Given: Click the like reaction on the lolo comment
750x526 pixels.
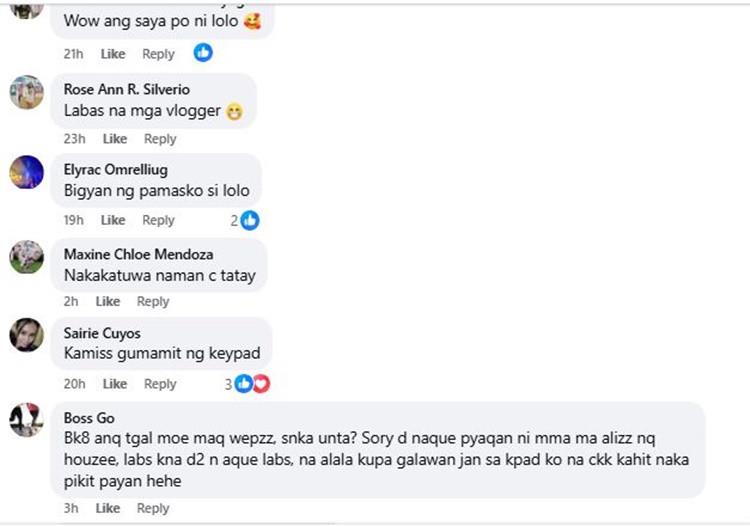Looking at the screenshot, I should 203,52.
